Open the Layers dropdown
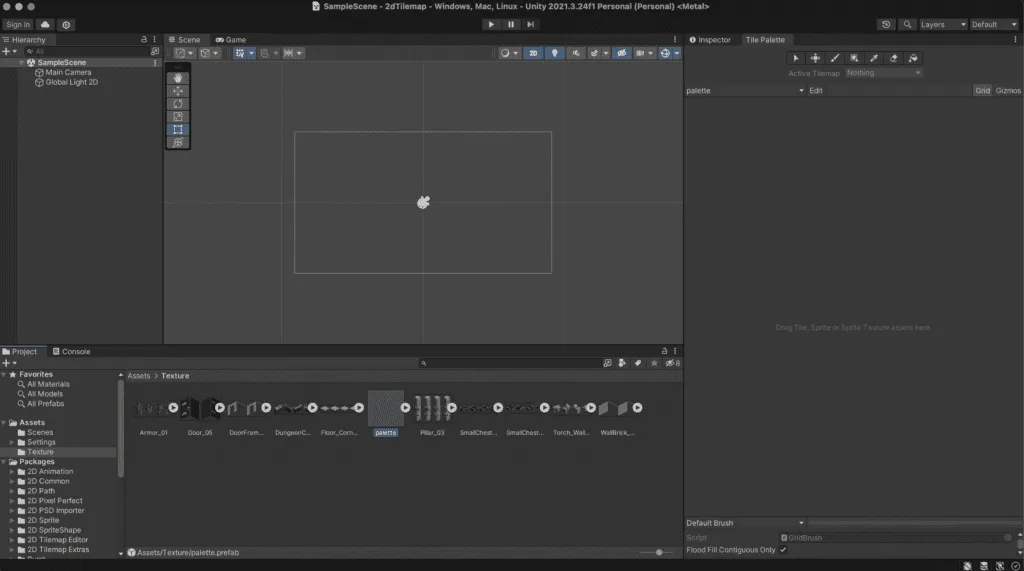1024x571 pixels. pos(942,24)
